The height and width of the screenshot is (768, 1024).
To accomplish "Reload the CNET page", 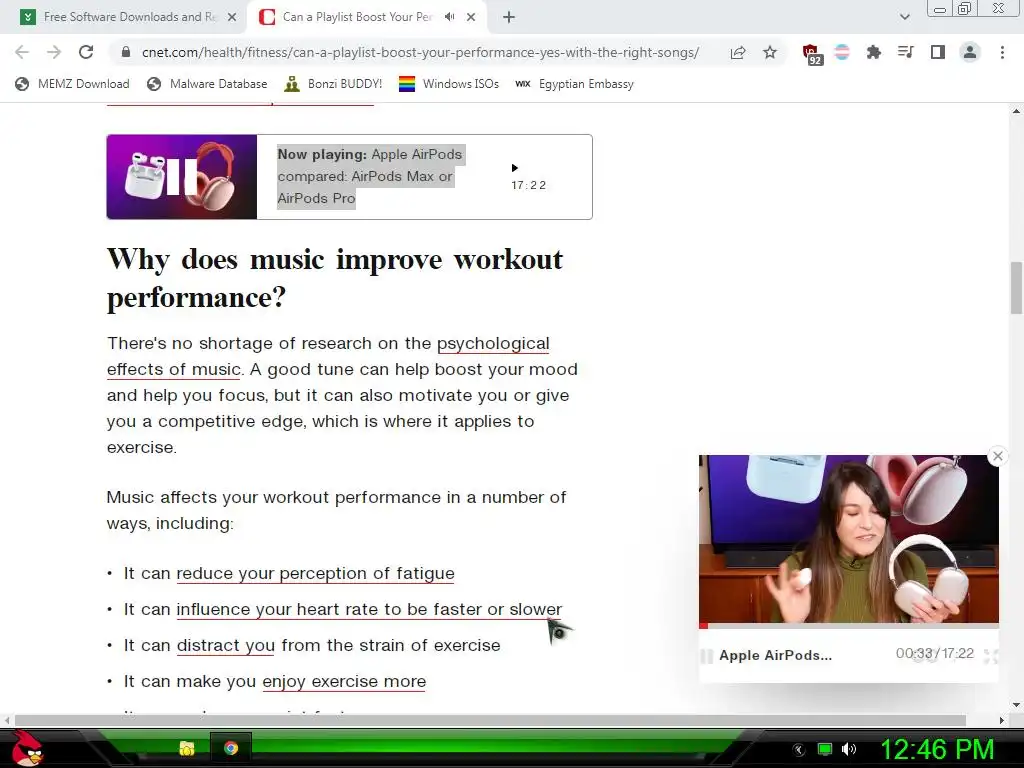I will 86,52.
